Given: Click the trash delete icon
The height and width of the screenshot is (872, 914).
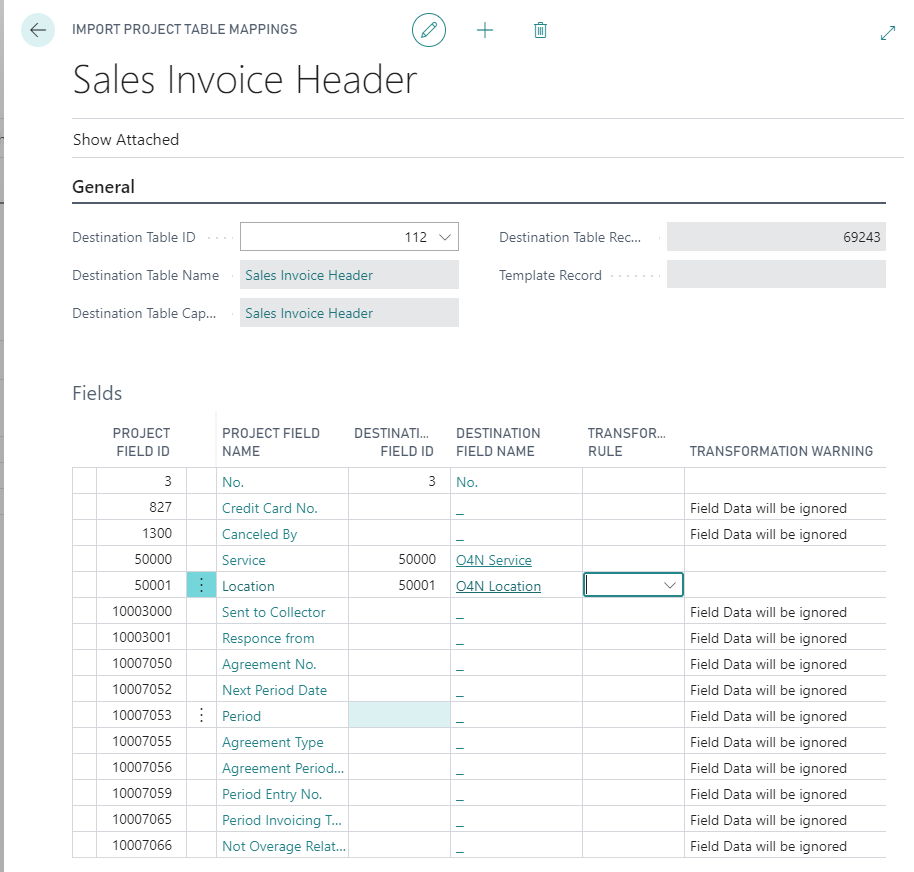Looking at the screenshot, I should pyautogui.click(x=540, y=30).
